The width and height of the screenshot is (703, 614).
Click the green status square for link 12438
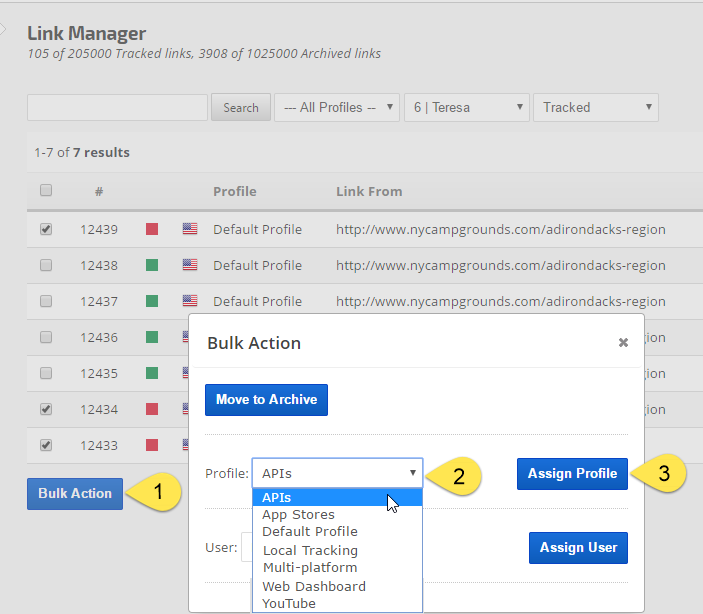153,266
